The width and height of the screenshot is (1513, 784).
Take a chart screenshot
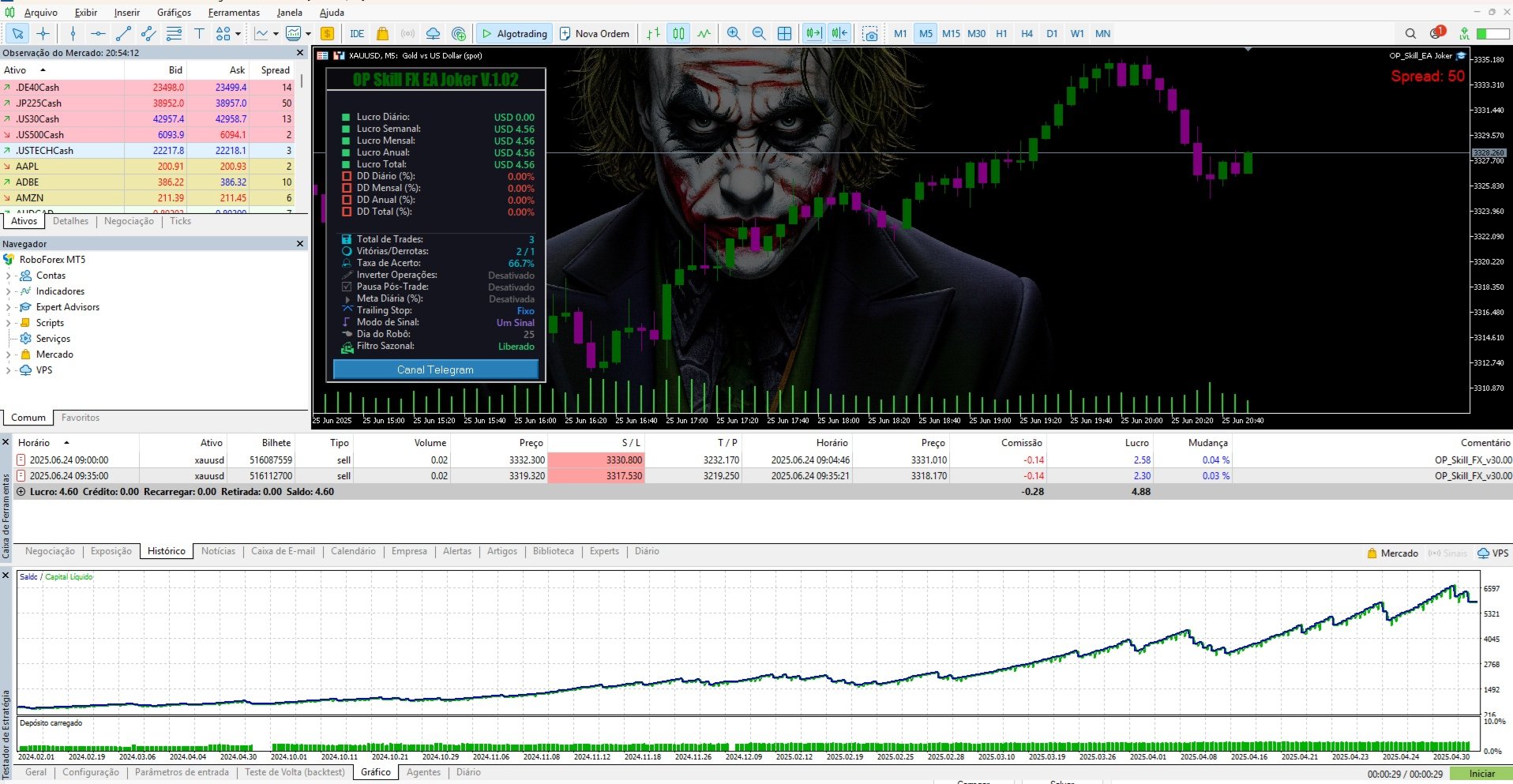pyautogui.click(x=870, y=33)
